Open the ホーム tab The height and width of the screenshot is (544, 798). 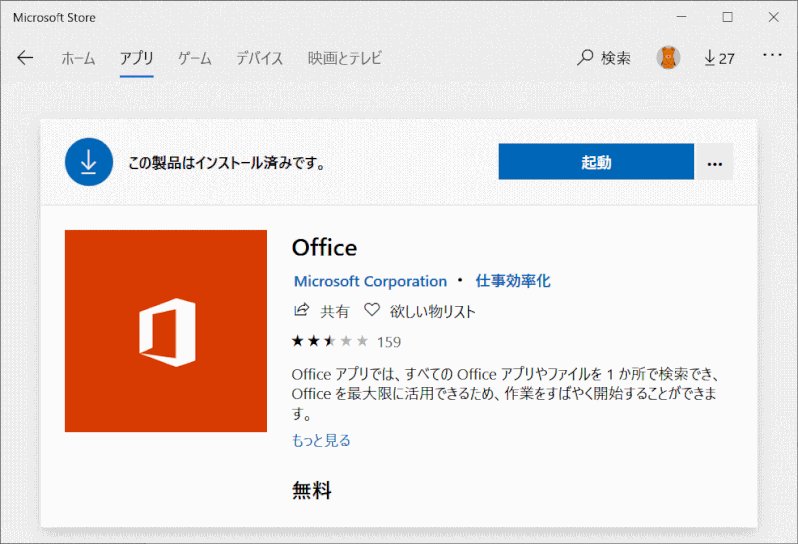(78, 59)
